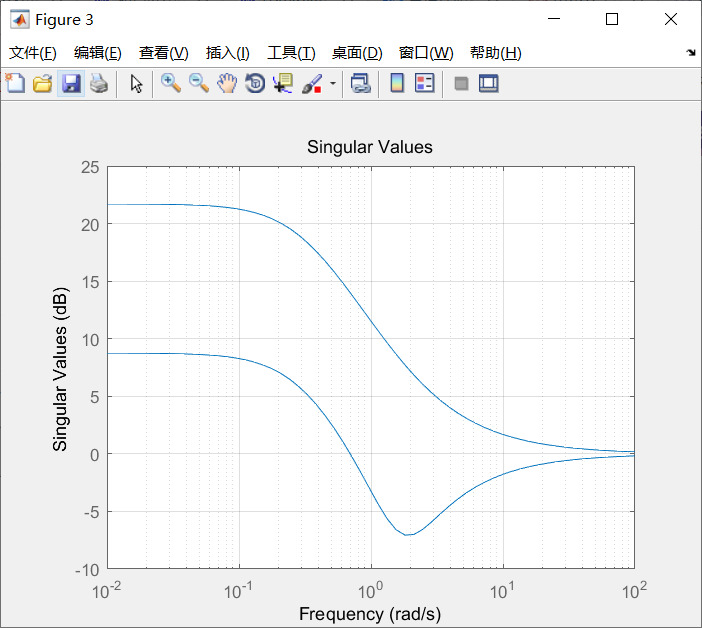Viewport: 702px width, 628px height.
Task: Select the Pan hand tool
Action: [x=227, y=84]
